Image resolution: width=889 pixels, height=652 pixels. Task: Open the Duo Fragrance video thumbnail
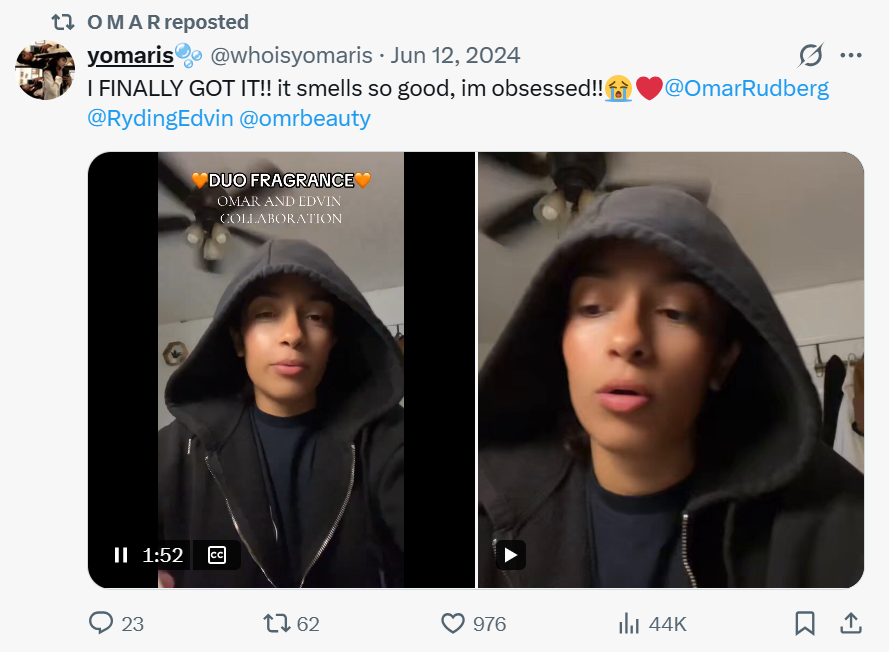pos(281,370)
